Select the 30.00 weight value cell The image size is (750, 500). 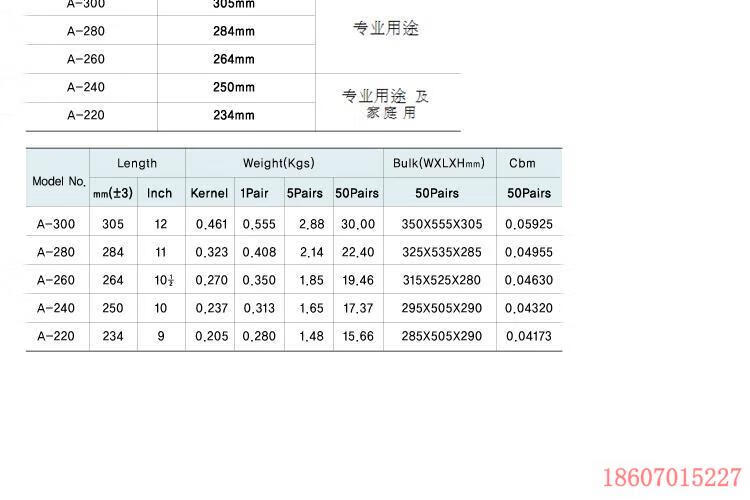(357, 224)
